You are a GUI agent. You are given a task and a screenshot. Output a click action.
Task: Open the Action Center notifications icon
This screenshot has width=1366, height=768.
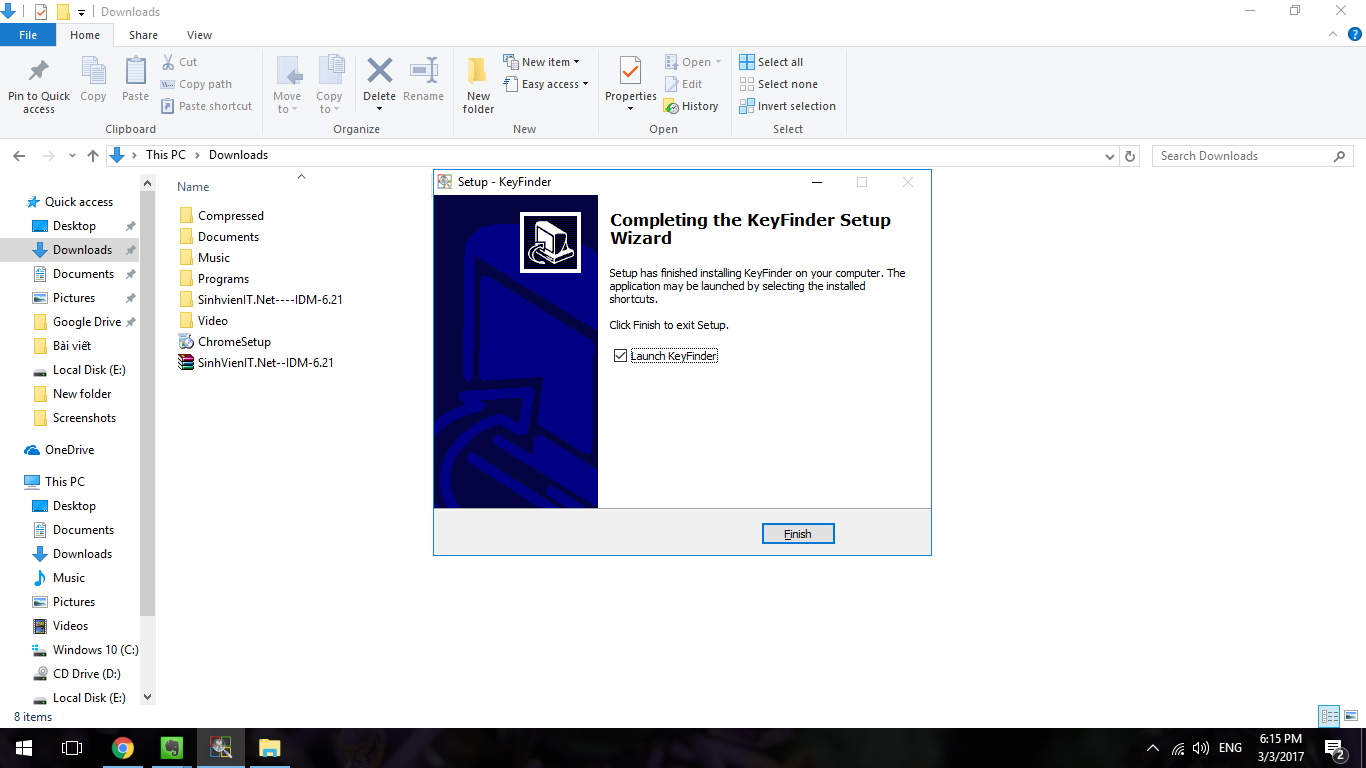1334,748
